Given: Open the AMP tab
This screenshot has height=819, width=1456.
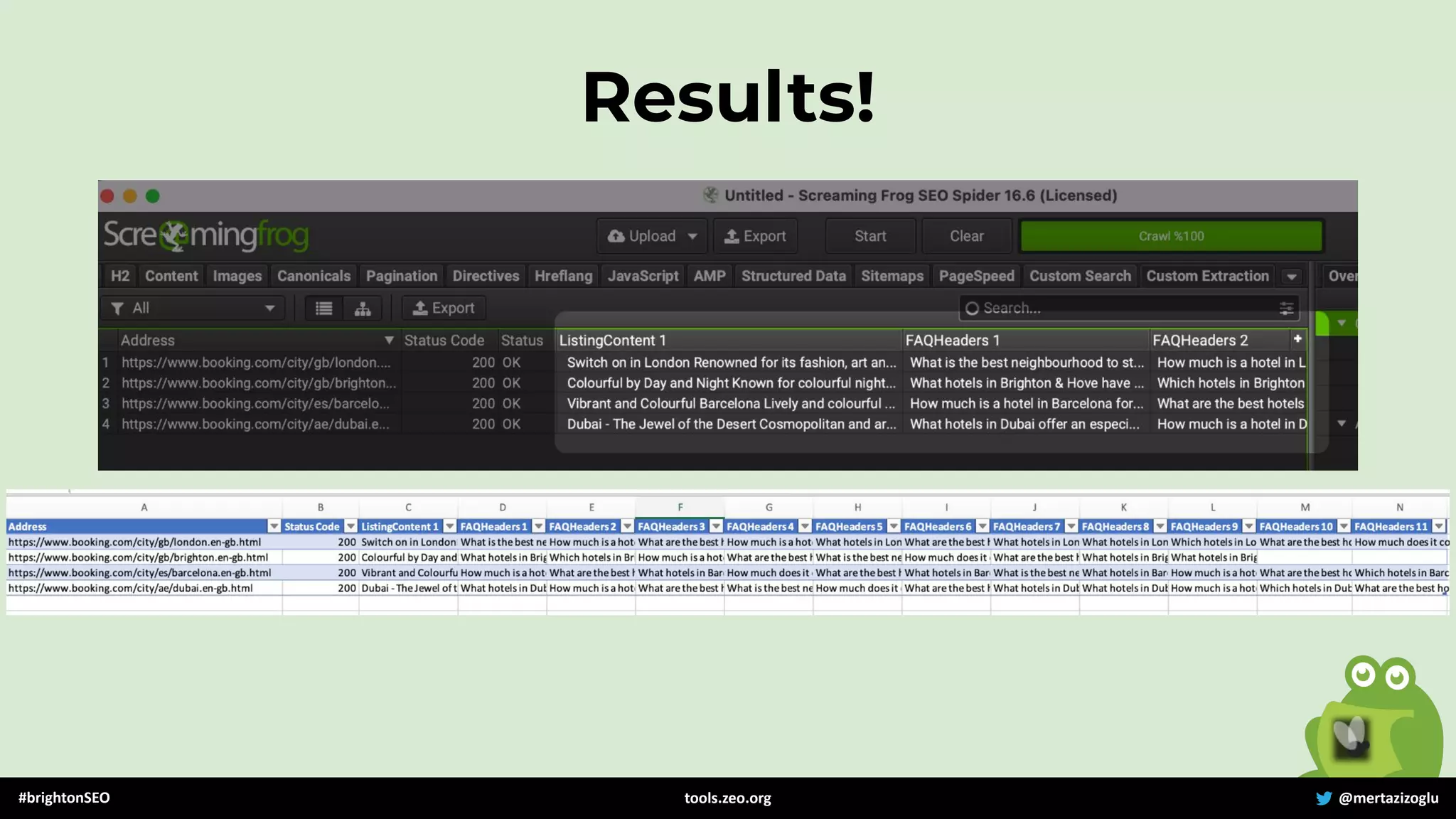Looking at the screenshot, I should tap(710, 276).
